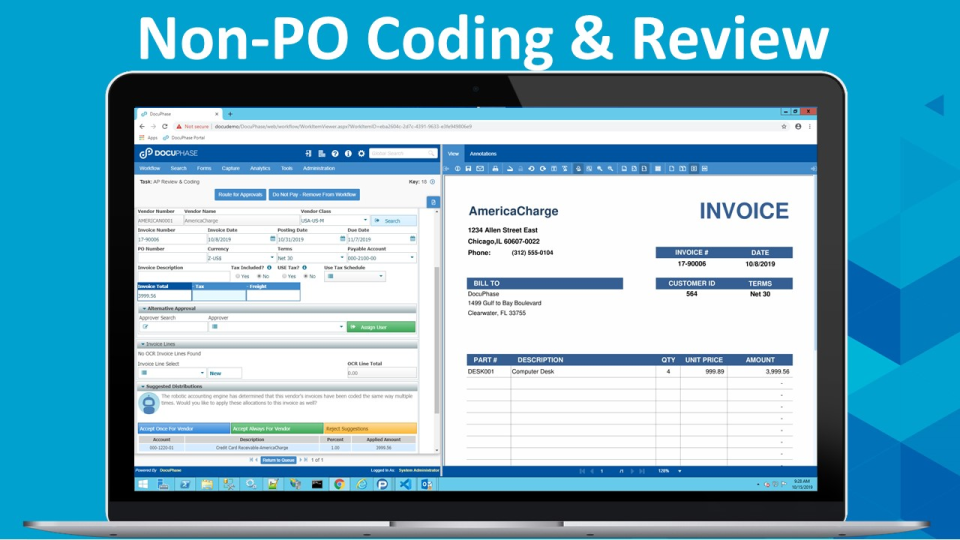Click the zoom in magnifier in viewer toolbar

pyautogui.click(x=599, y=168)
